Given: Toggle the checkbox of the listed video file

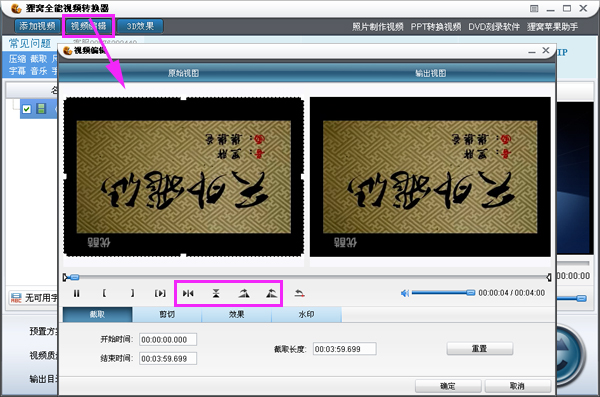Looking at the screenshot, I should (x=26, y=109).
